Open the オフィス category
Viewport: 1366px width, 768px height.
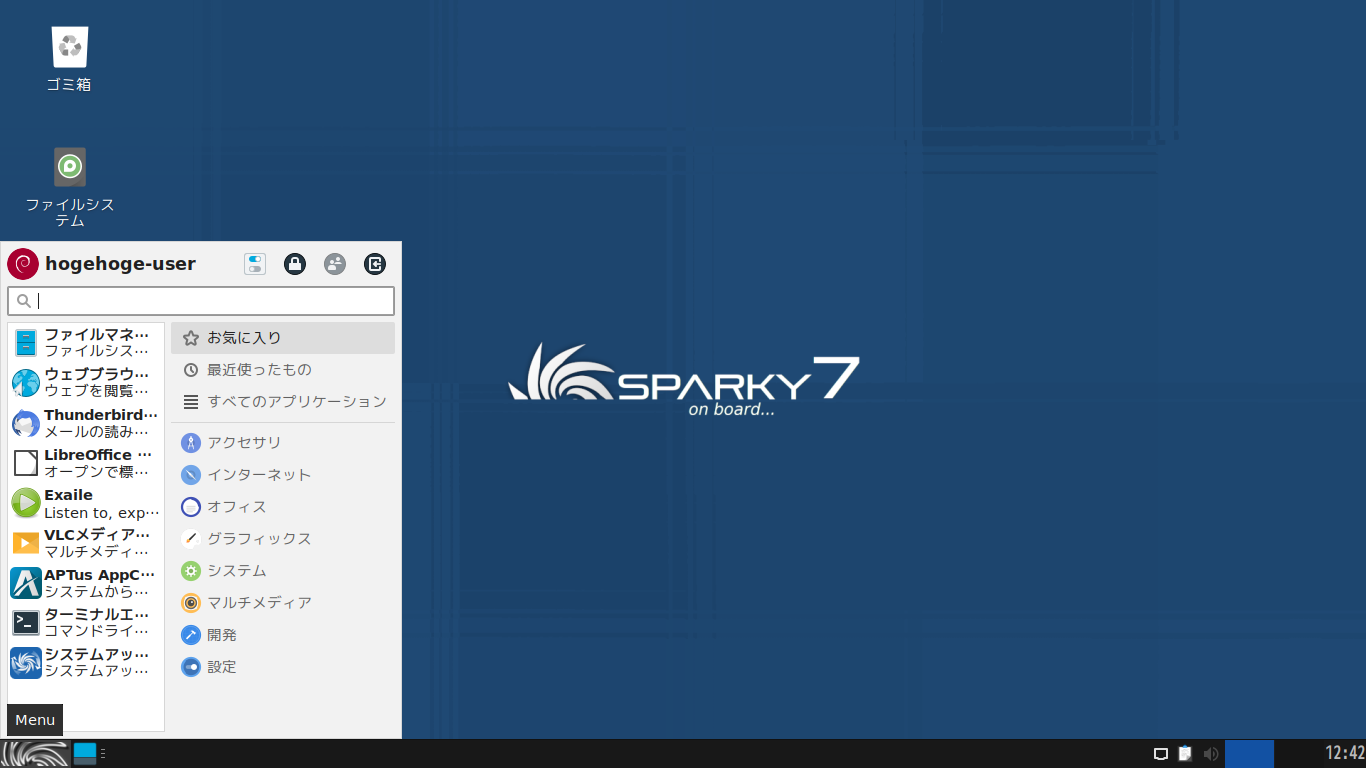point(283,507)
